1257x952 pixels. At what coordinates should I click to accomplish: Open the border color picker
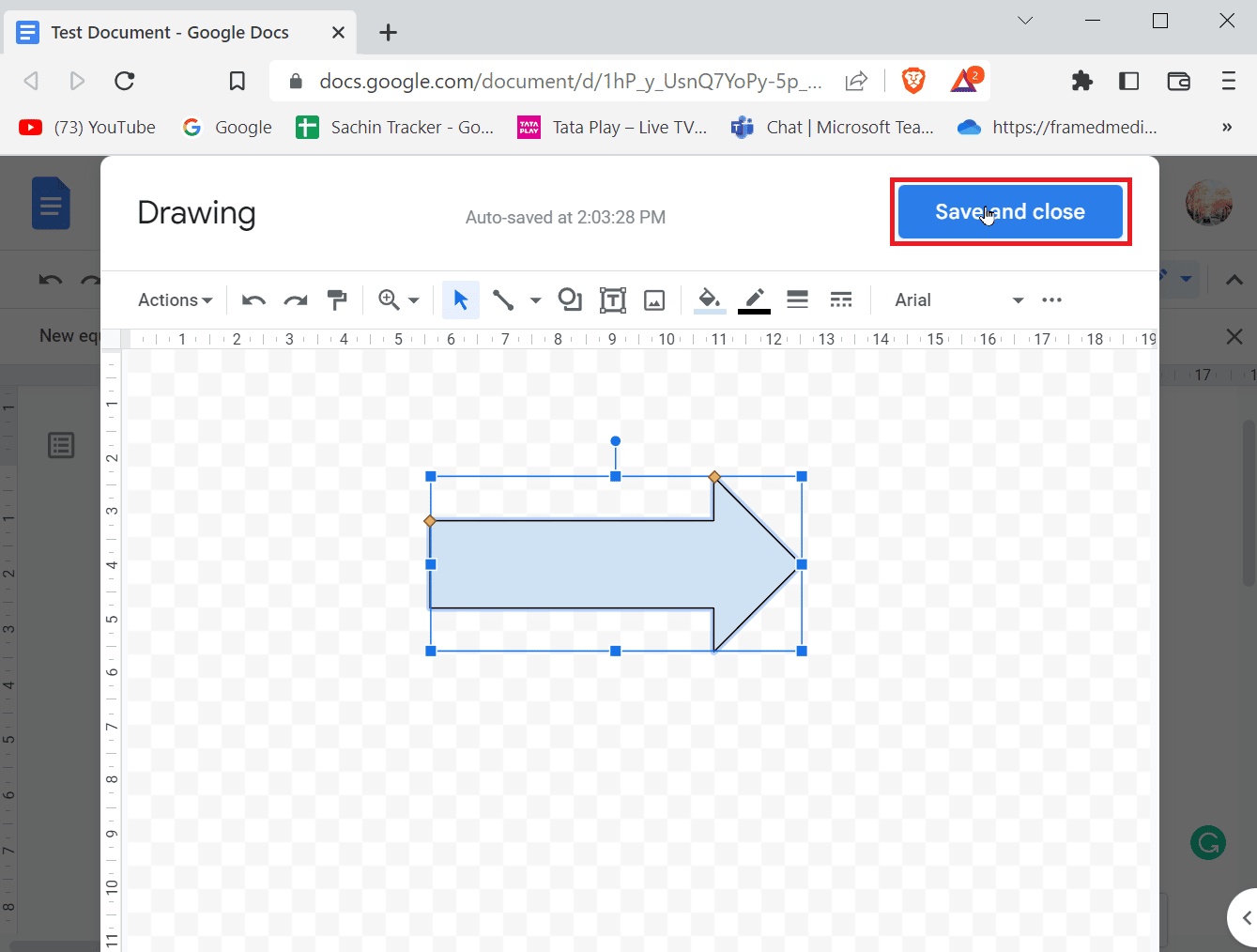tap(754, 299)
